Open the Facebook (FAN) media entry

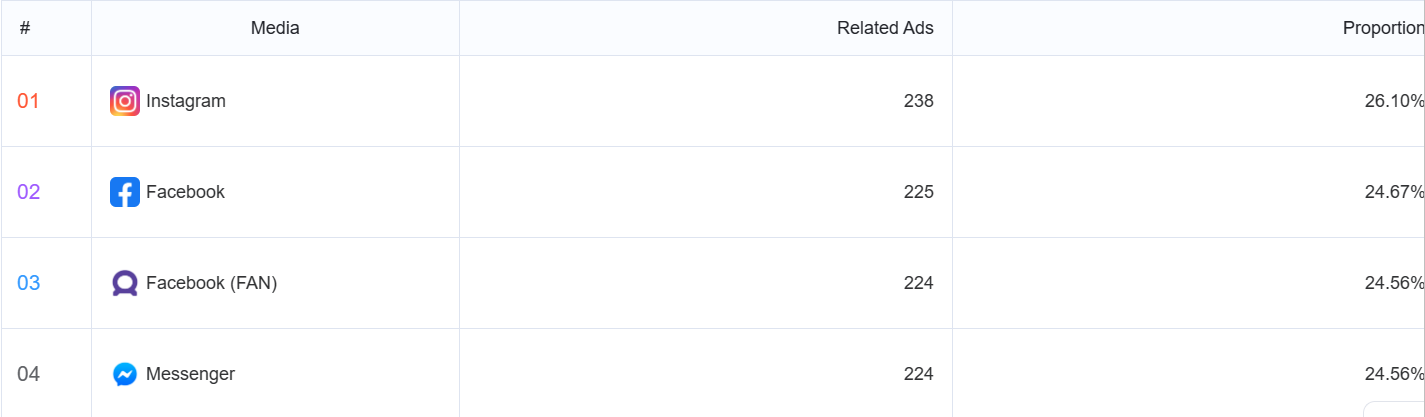[x=211, y=283]
